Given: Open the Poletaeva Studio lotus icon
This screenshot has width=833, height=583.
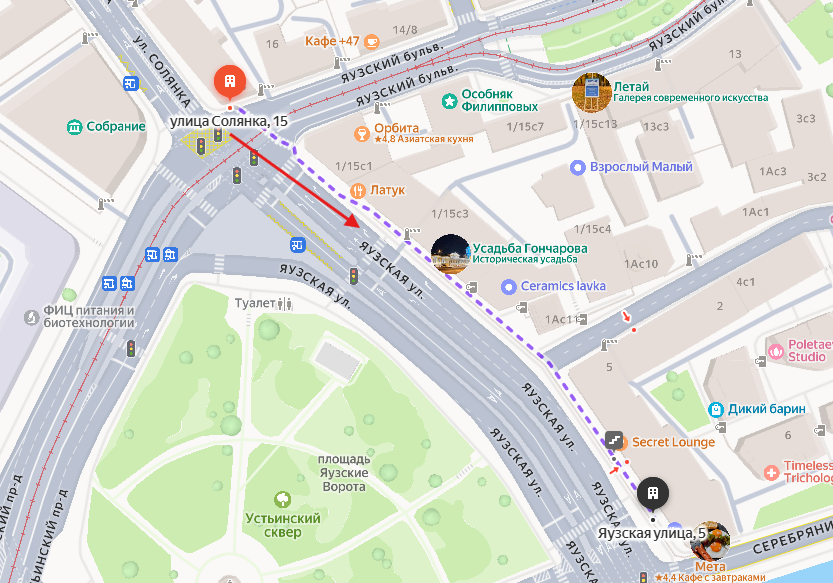Looking at the screenshot, I should (776, 351).
